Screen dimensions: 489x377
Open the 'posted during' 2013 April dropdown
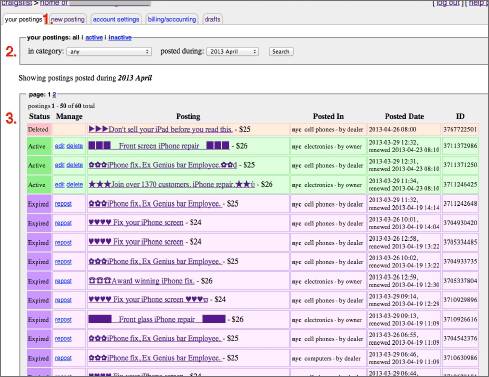pos(233,52)
